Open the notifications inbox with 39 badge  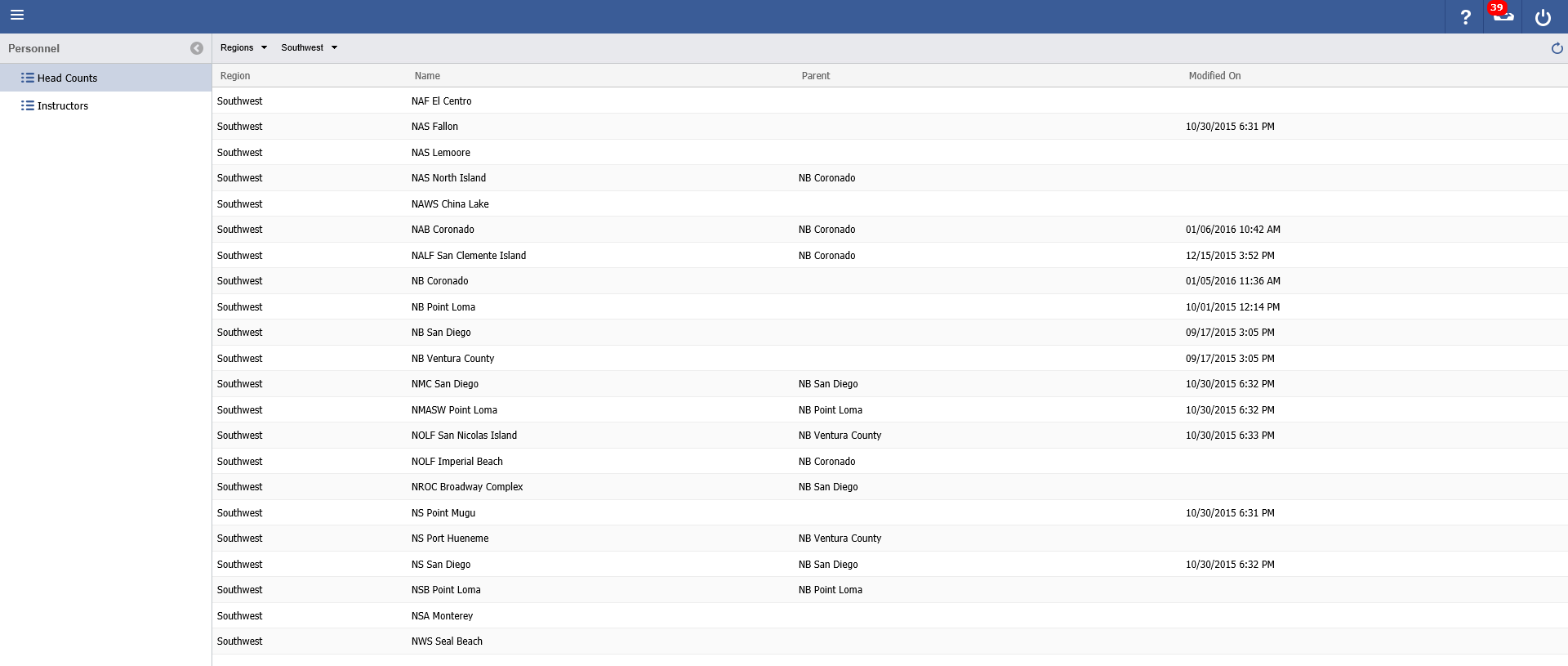[1503, 16]
